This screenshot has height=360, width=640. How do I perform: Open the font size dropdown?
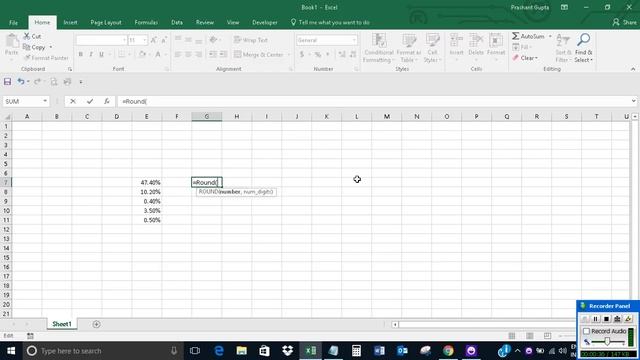click(x=144, y=40)
